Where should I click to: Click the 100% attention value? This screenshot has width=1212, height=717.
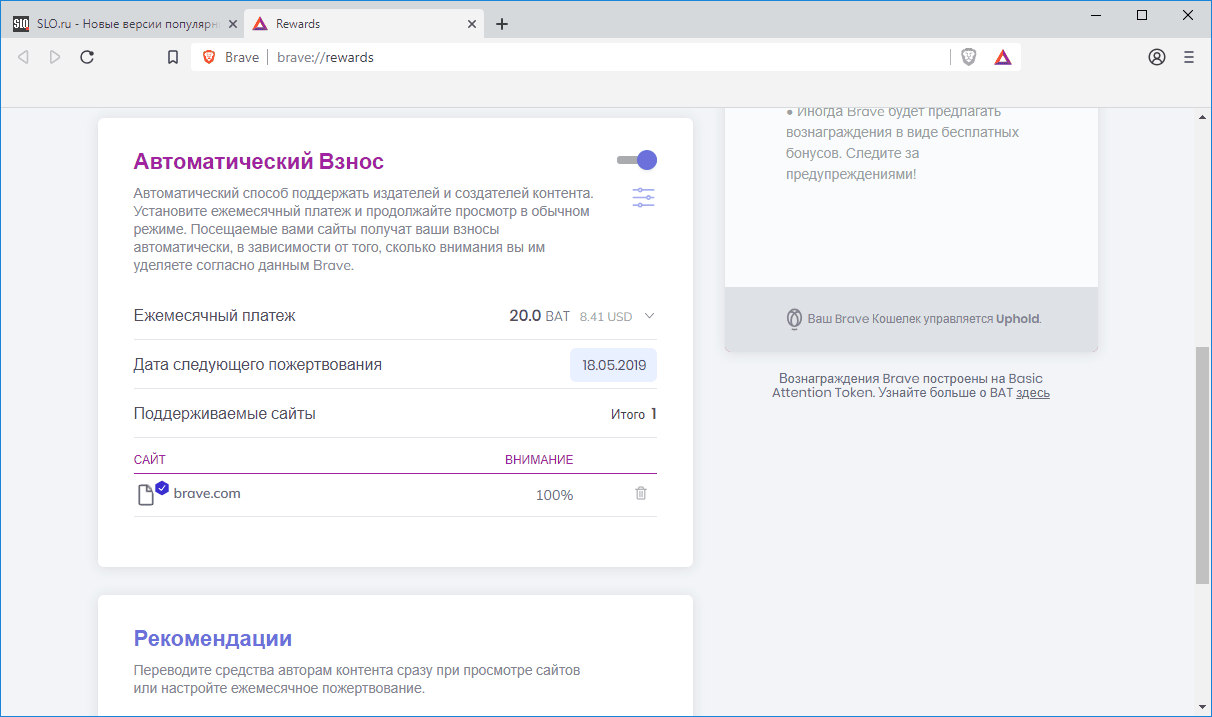pos(554,495)
